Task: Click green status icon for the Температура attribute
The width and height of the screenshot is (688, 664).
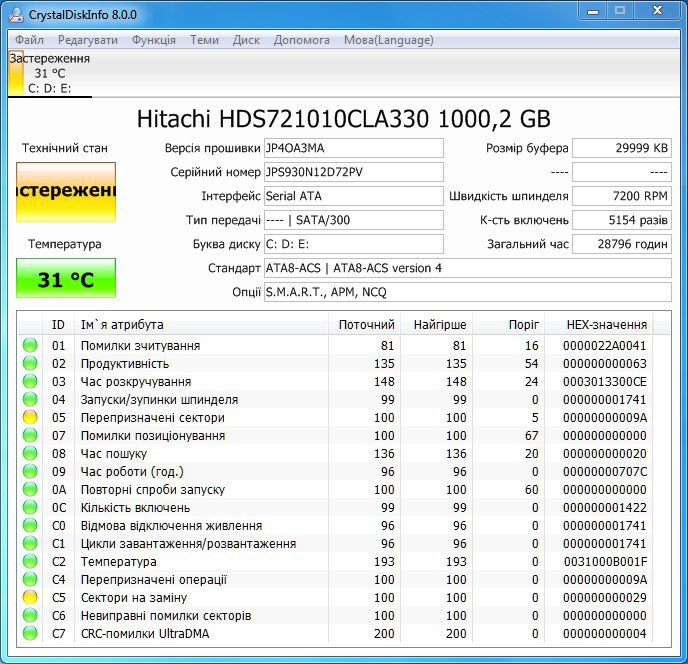Action: click(x=30, y=561)
